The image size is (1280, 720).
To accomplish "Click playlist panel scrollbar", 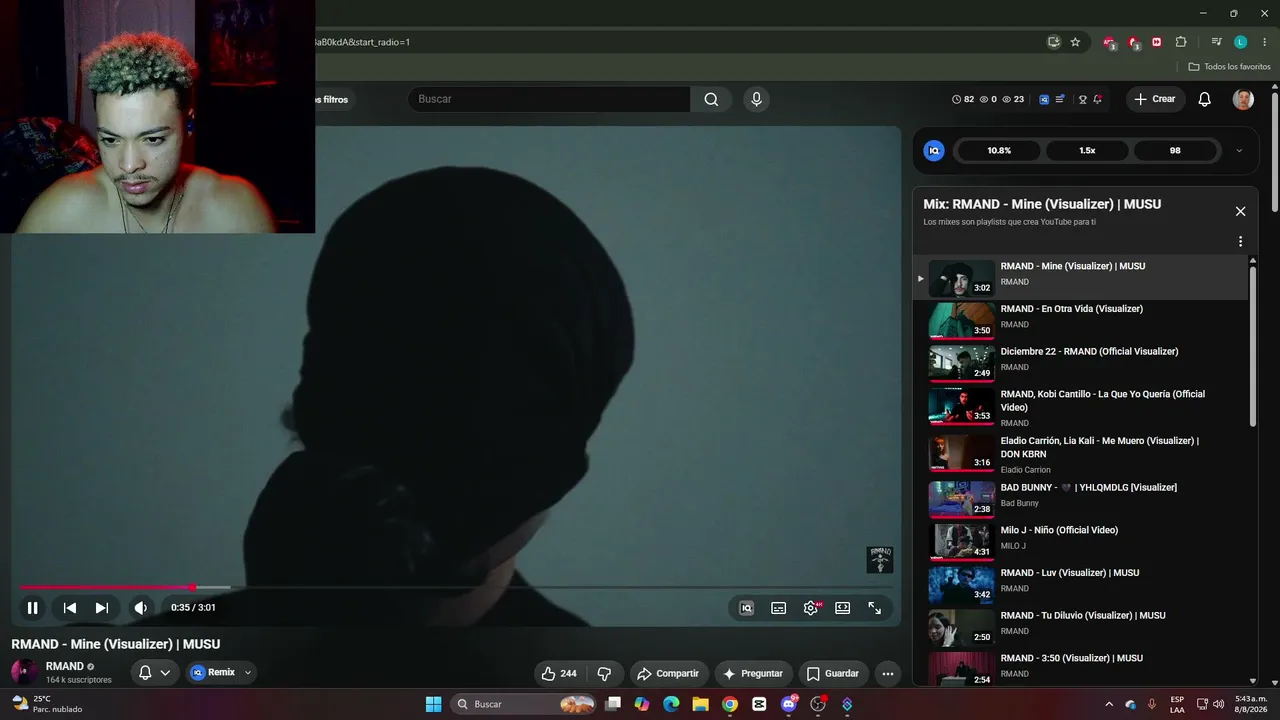I will [x=1253, y=345].
